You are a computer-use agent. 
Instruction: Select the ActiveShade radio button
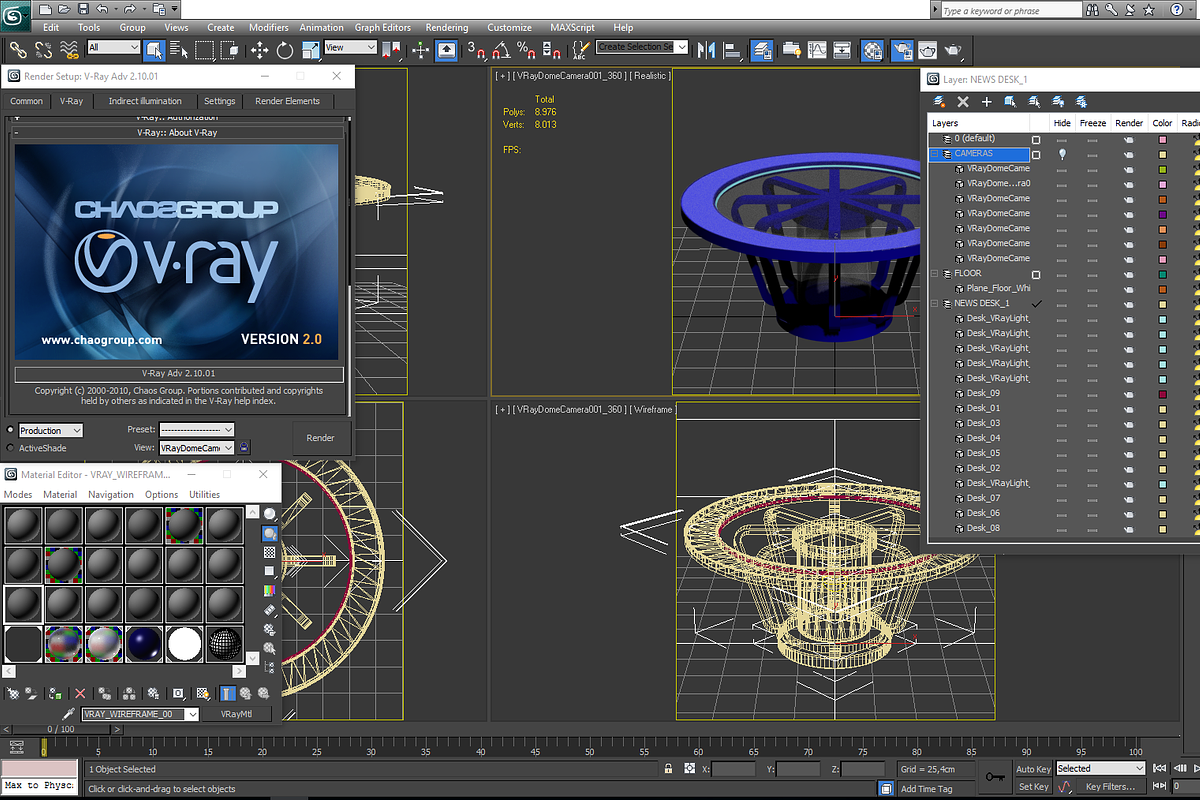(11, 448)
